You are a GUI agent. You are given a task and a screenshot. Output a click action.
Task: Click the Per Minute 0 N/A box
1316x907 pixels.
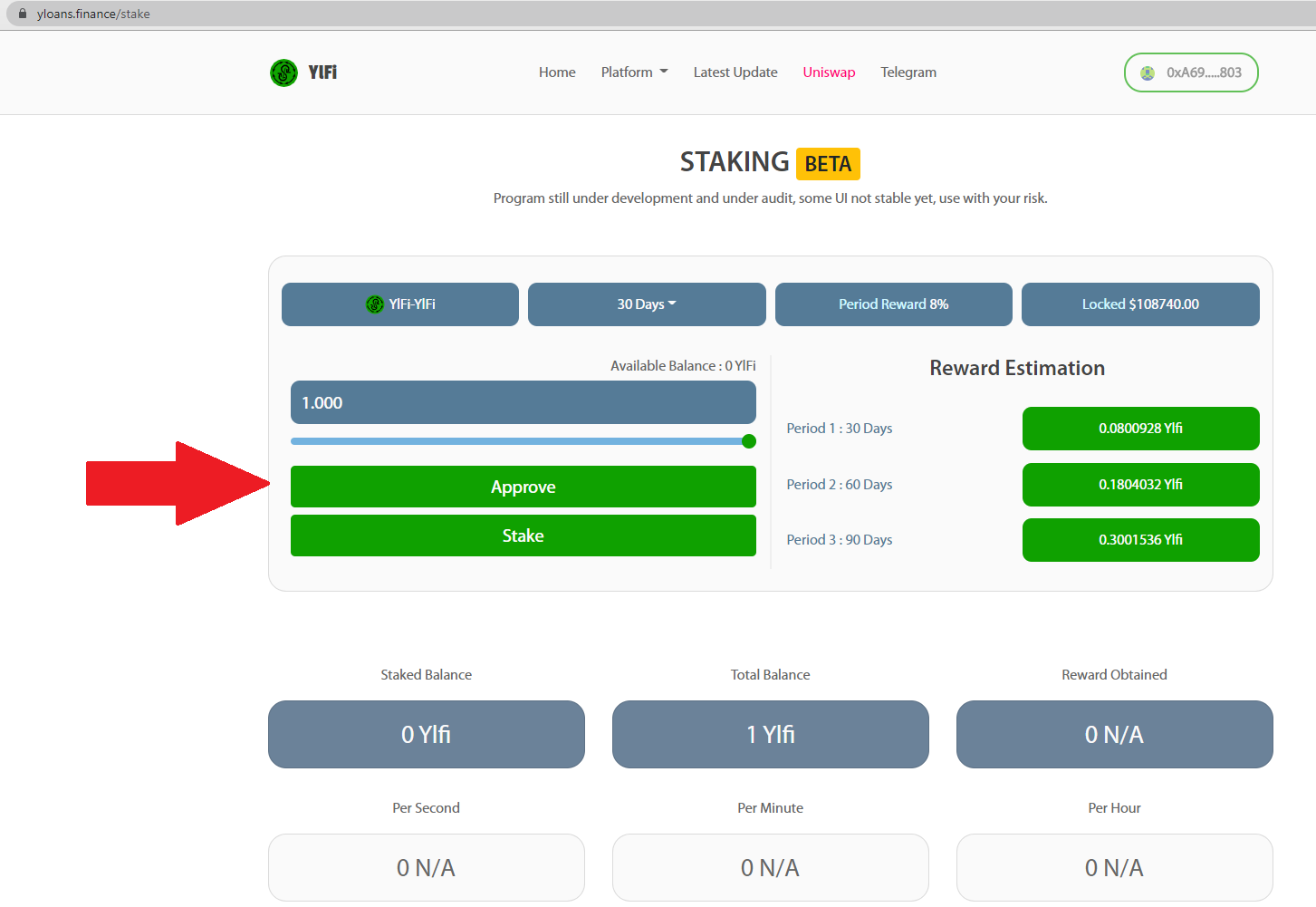point(771,867)
